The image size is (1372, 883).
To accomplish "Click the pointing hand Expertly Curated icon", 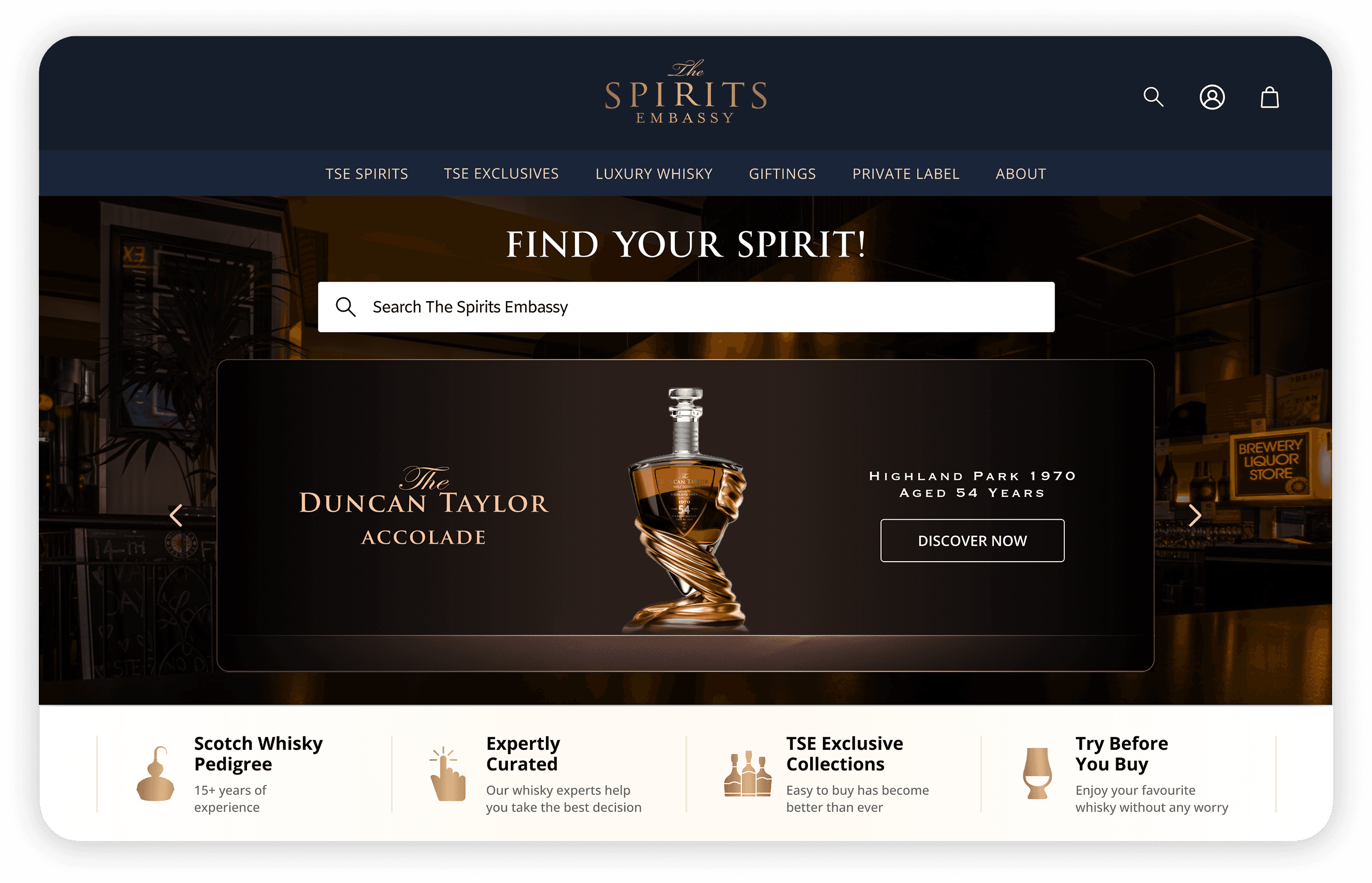I will tap(447, 774).
